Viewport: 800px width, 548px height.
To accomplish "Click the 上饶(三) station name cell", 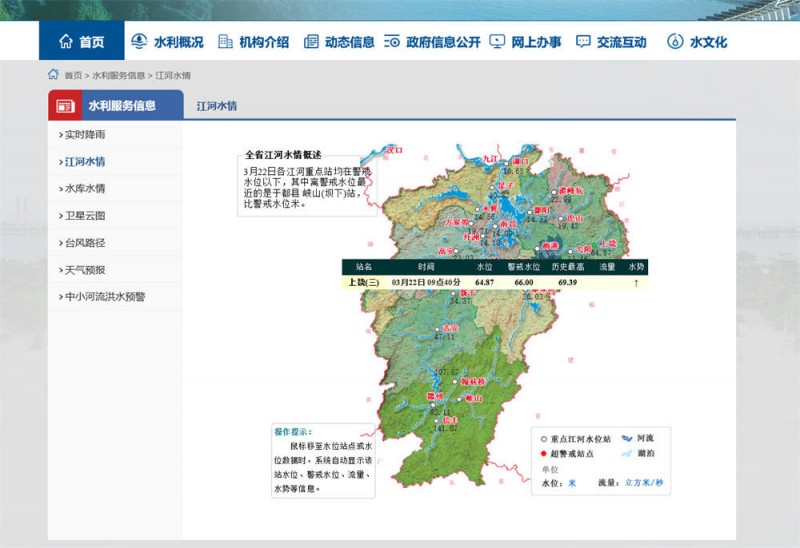I will [x=364, y=282].
